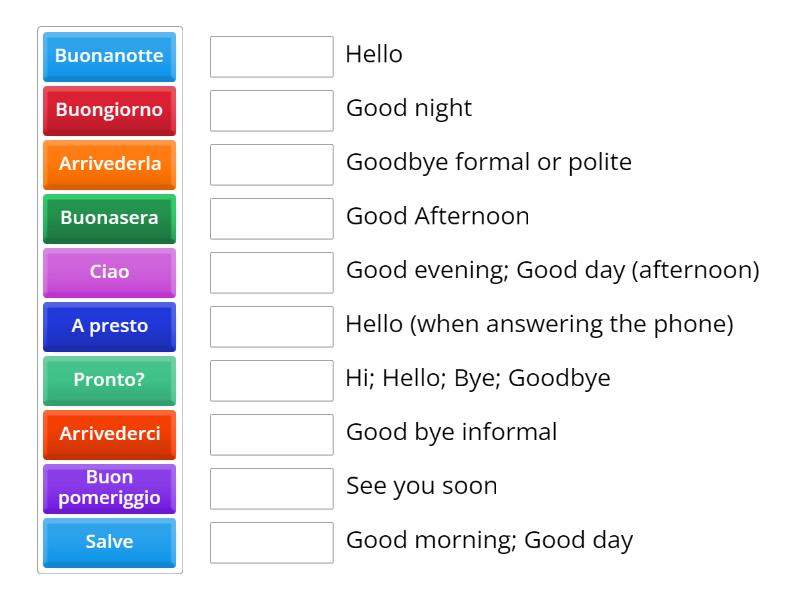Viewport: 800px width, 600px height.
Task: Click the box next to Good evening; Good day
Action: [271, 272]
